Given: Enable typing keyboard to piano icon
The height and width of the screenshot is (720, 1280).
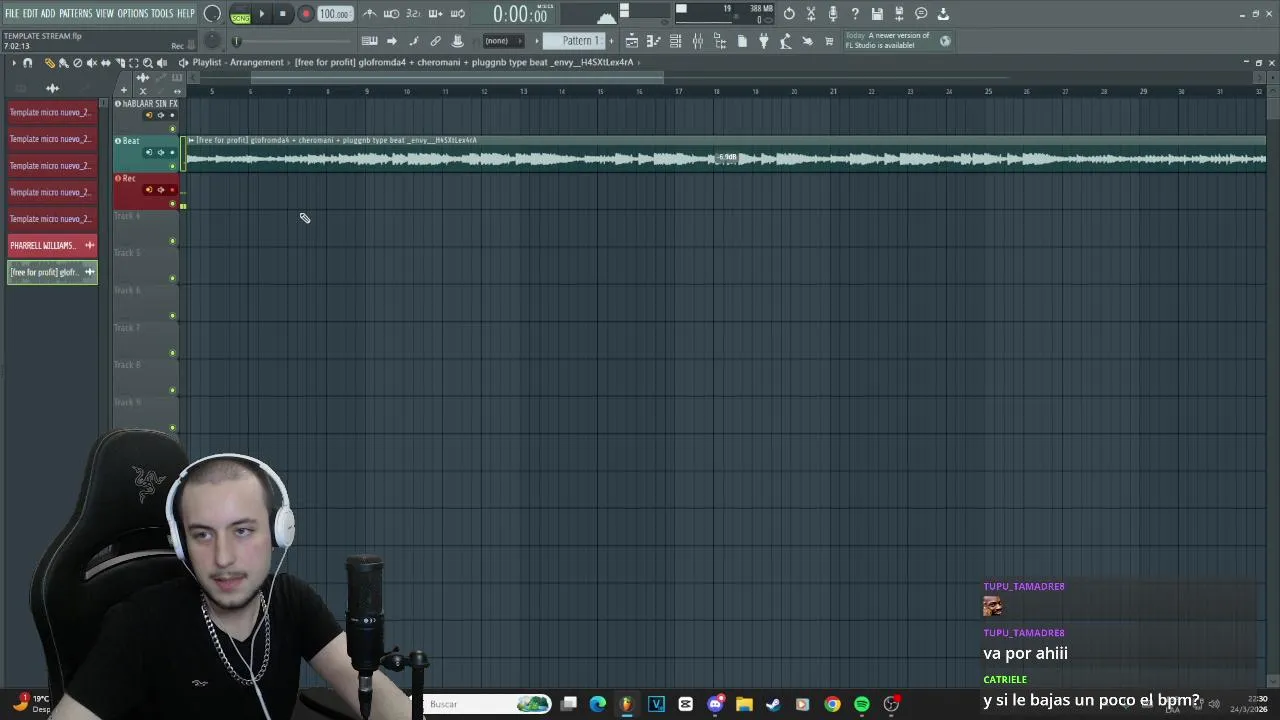Looking at the screenshot, I should coord(369,41).
